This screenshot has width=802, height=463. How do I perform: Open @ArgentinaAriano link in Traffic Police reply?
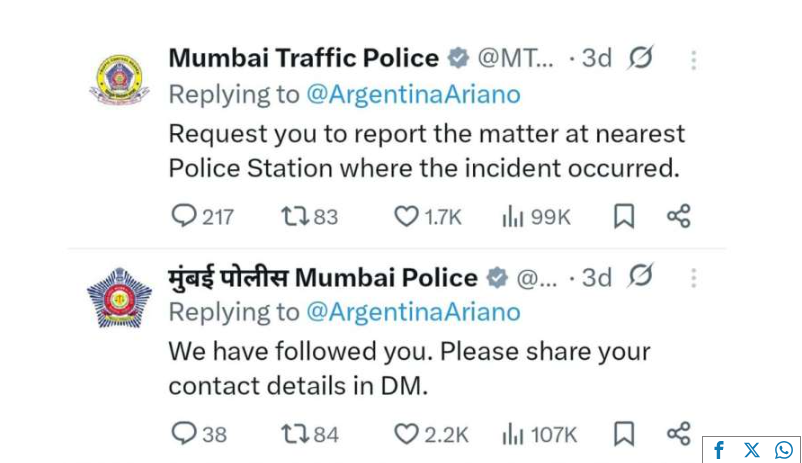pyautogui.click(x=413, y=94)
